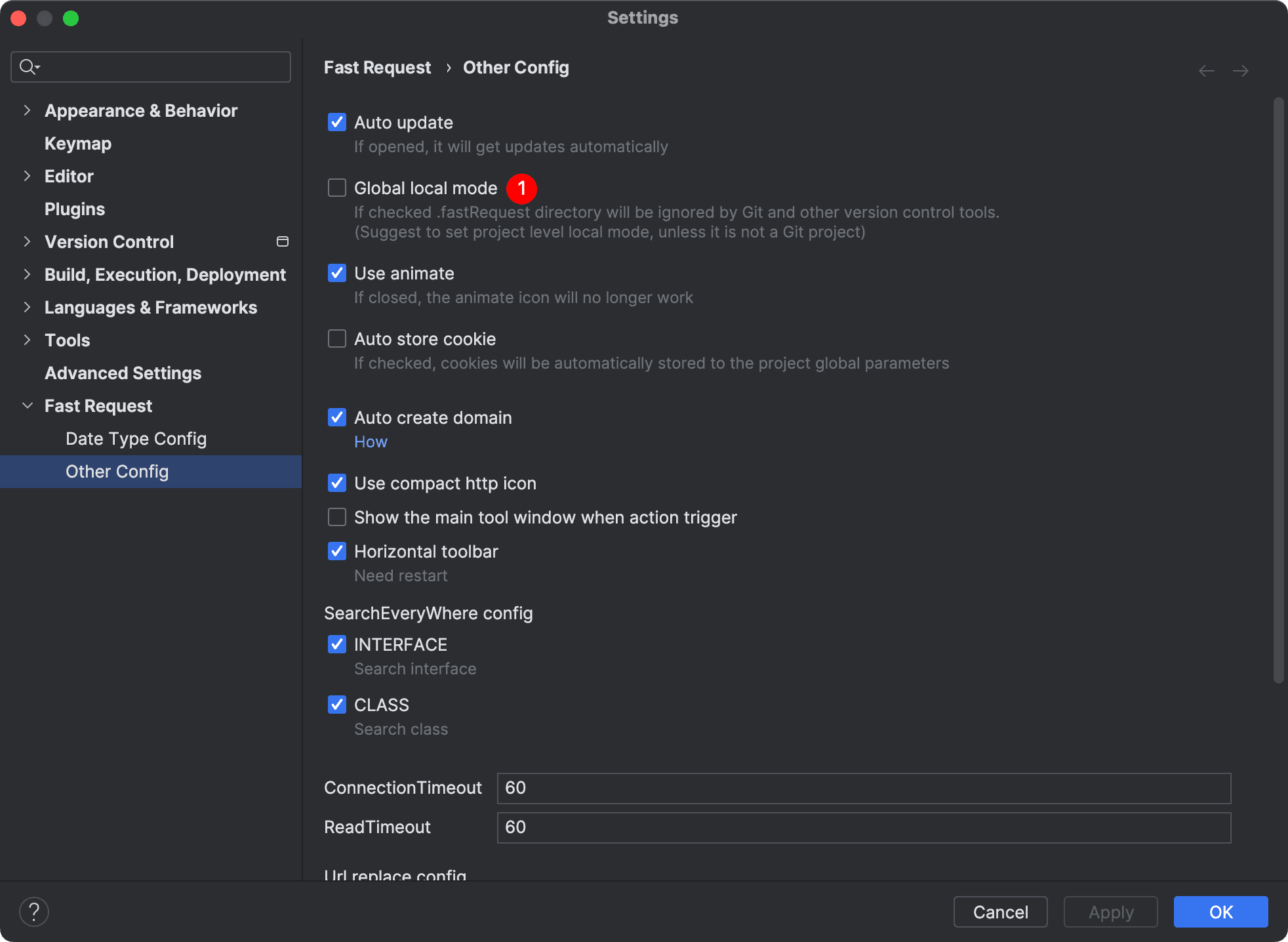Viewport: 1288px width, 942px height.
Task: Select Keymap in settings sidebar
Action: point(77,144)
